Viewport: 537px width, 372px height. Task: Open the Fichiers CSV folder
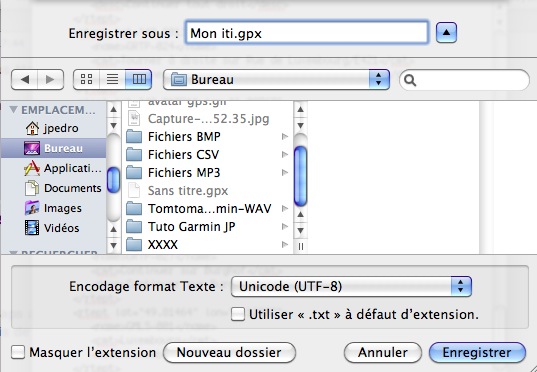[x=207, y=155]
